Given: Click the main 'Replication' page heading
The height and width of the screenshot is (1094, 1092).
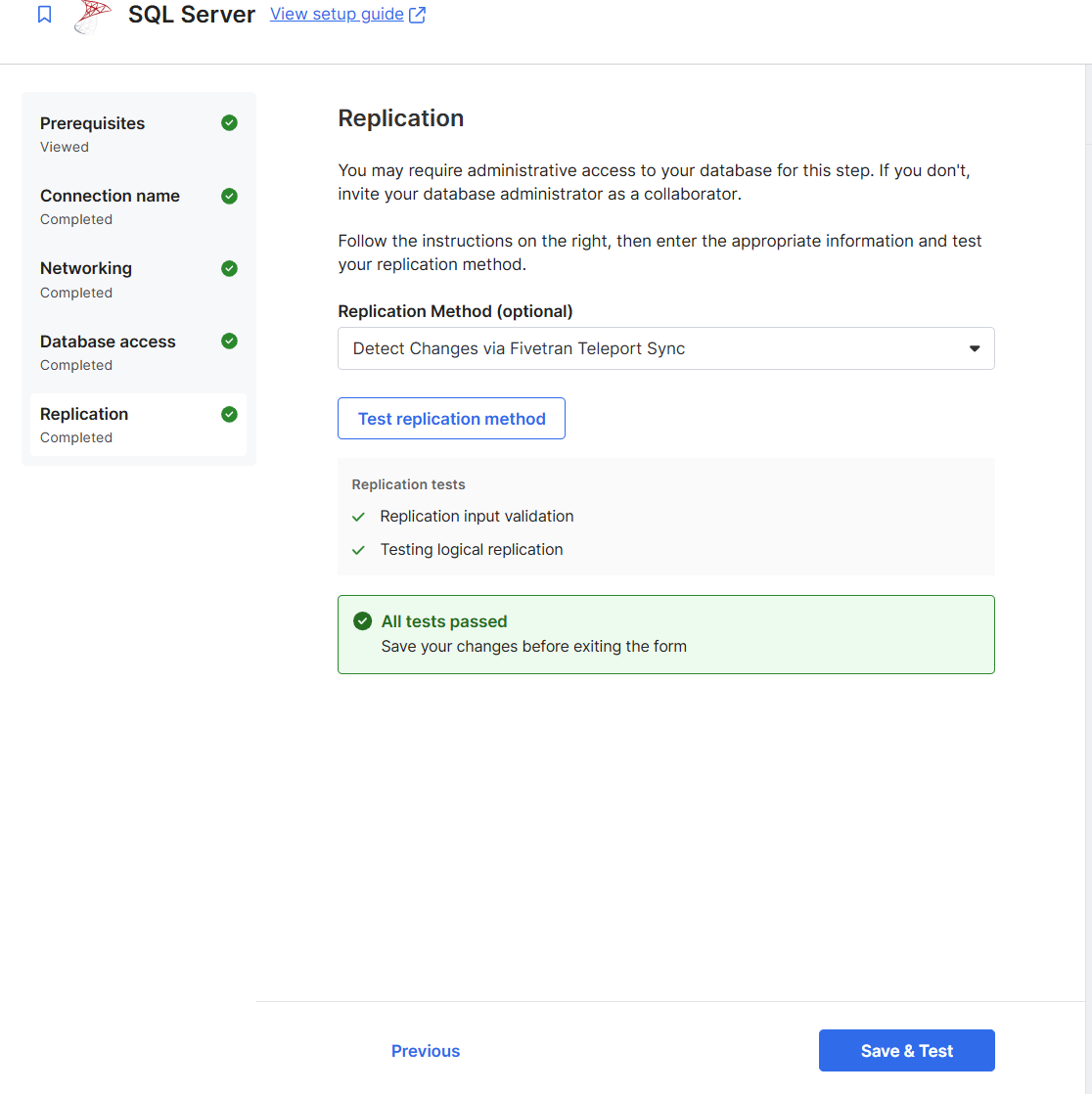Looking at the screenshot, I should tap(400, 117).
